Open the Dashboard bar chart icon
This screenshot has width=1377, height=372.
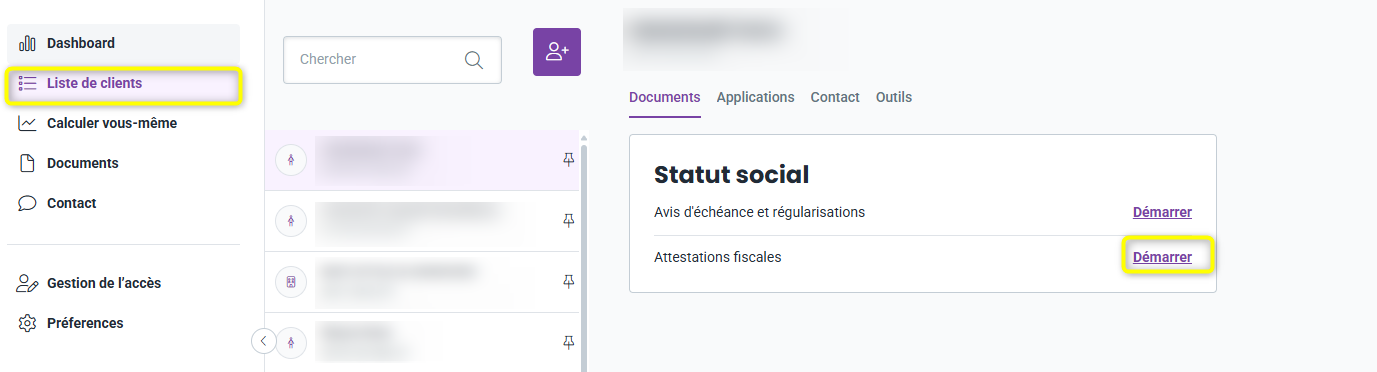point(28,43)
